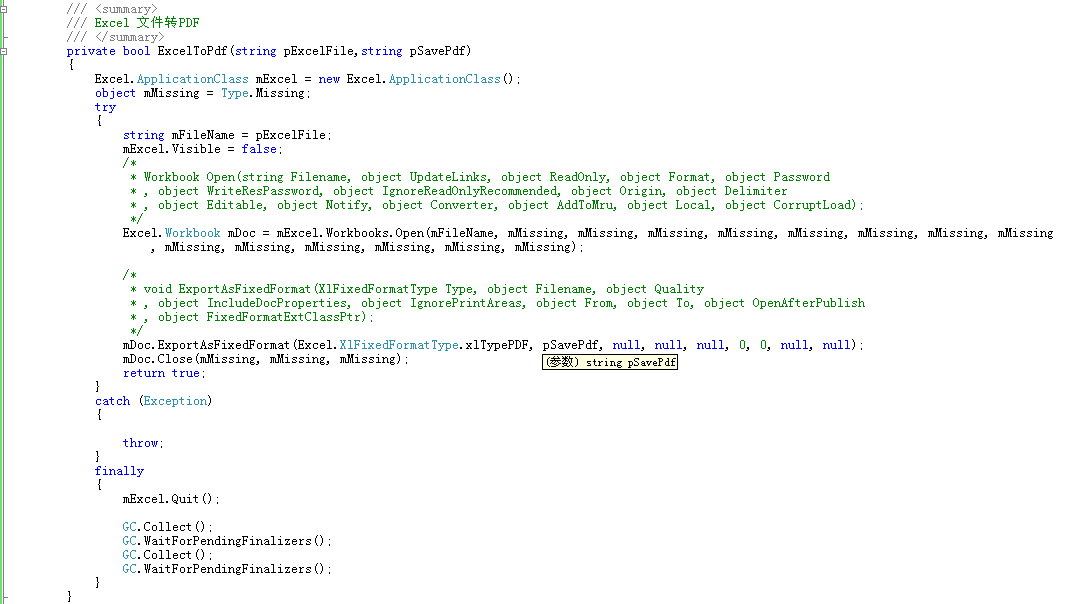Click the 'Excel 文件转PDF' comment text
The height and width of the screenshot is (604, 1065).
147,23
